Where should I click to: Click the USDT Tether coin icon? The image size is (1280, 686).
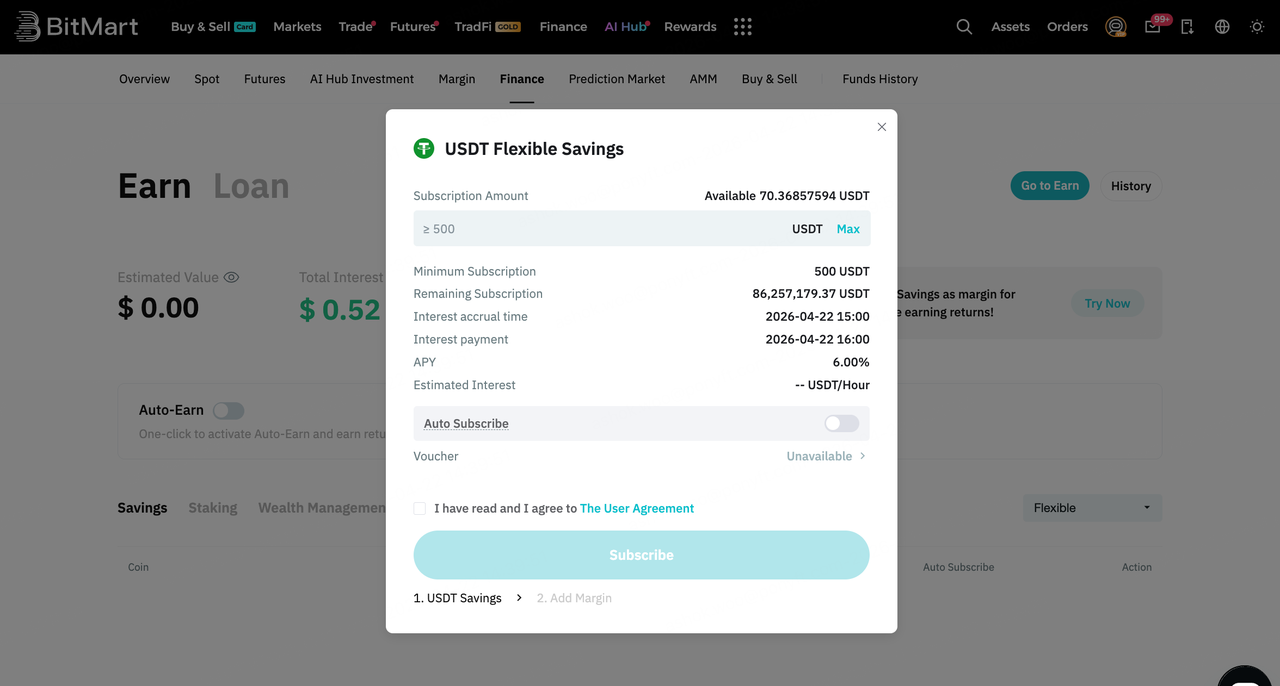point(424,149)
